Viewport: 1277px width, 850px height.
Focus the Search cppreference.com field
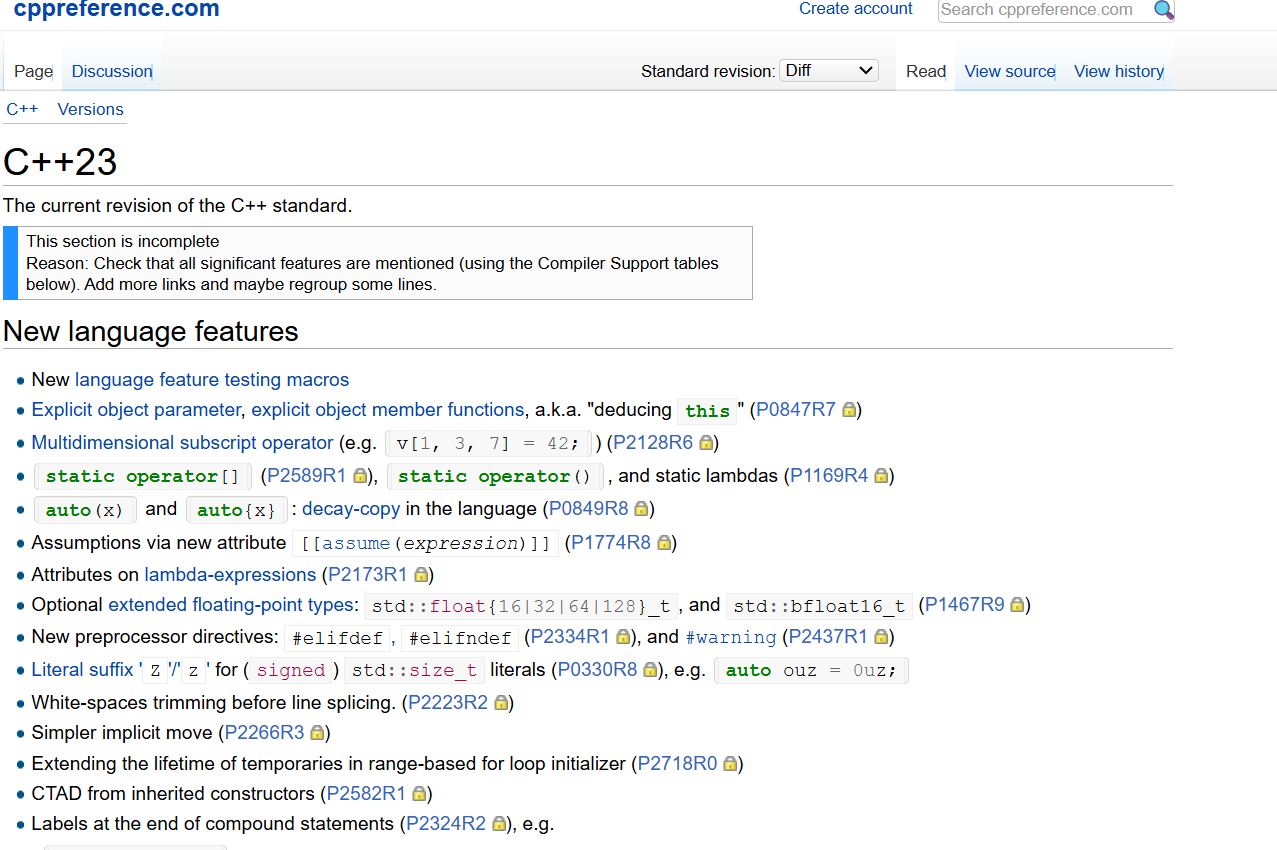click(x=1046, y=10)
